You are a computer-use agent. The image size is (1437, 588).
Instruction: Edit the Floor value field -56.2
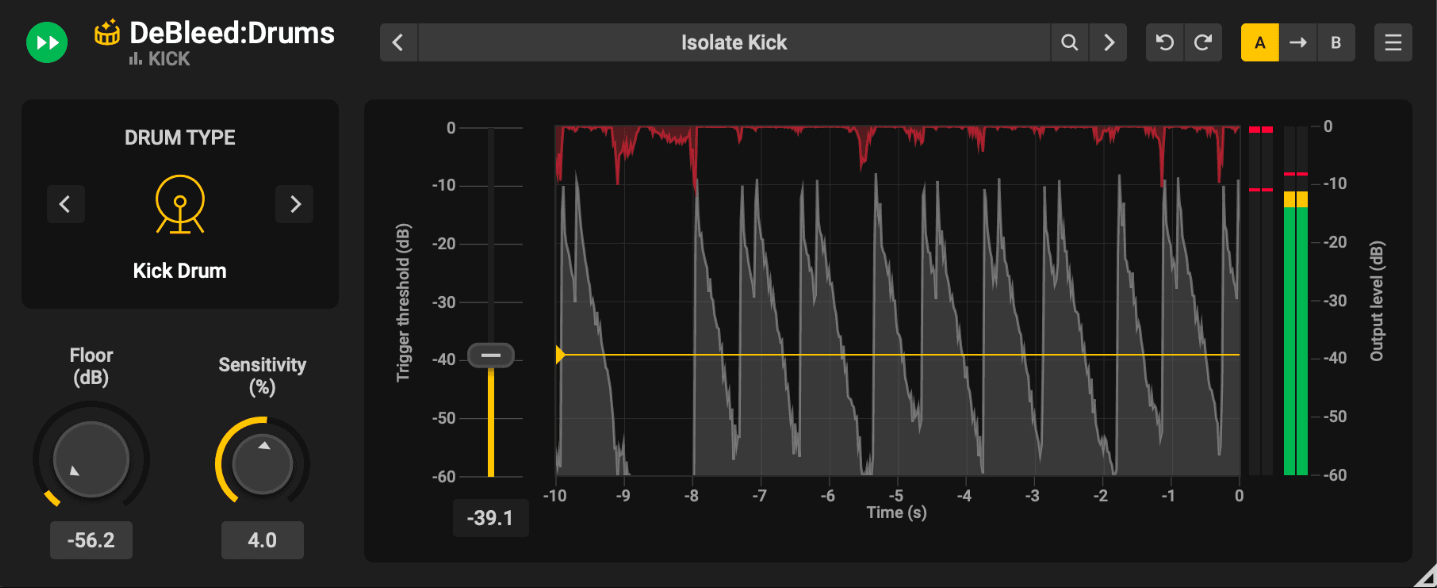pyautogui.click(x=91, y=541)
